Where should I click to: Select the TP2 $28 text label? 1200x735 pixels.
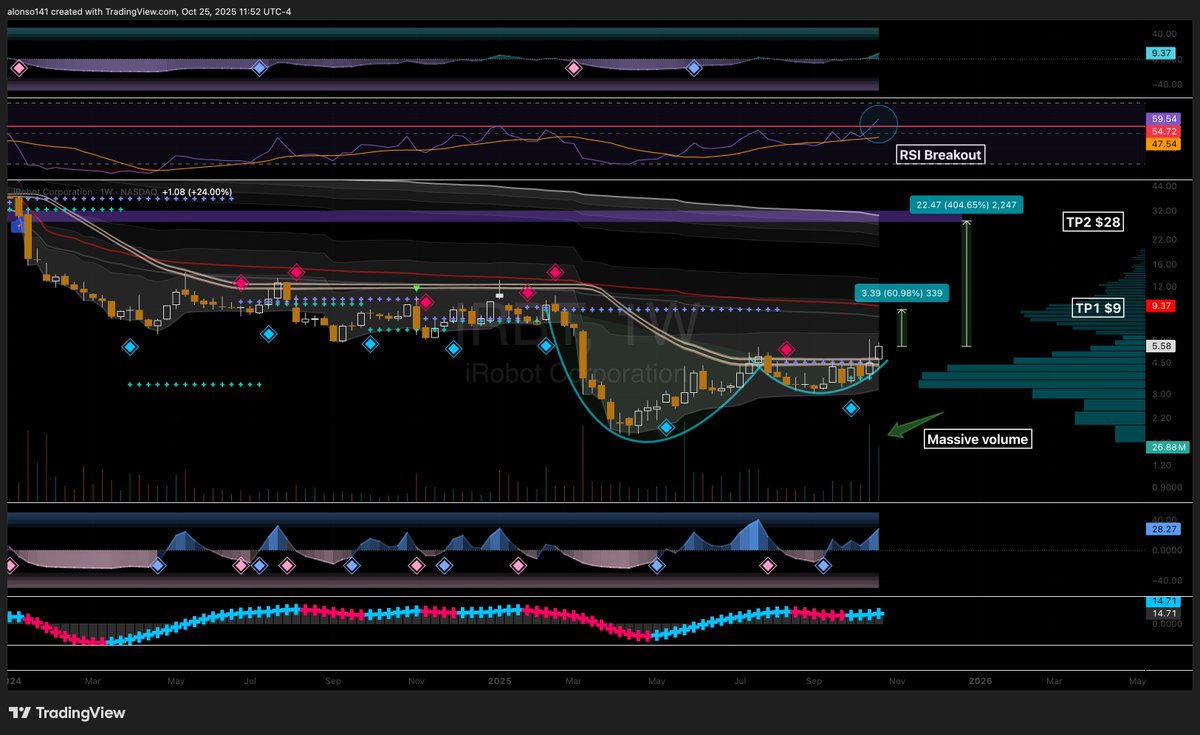click(x=1093, y=222)
